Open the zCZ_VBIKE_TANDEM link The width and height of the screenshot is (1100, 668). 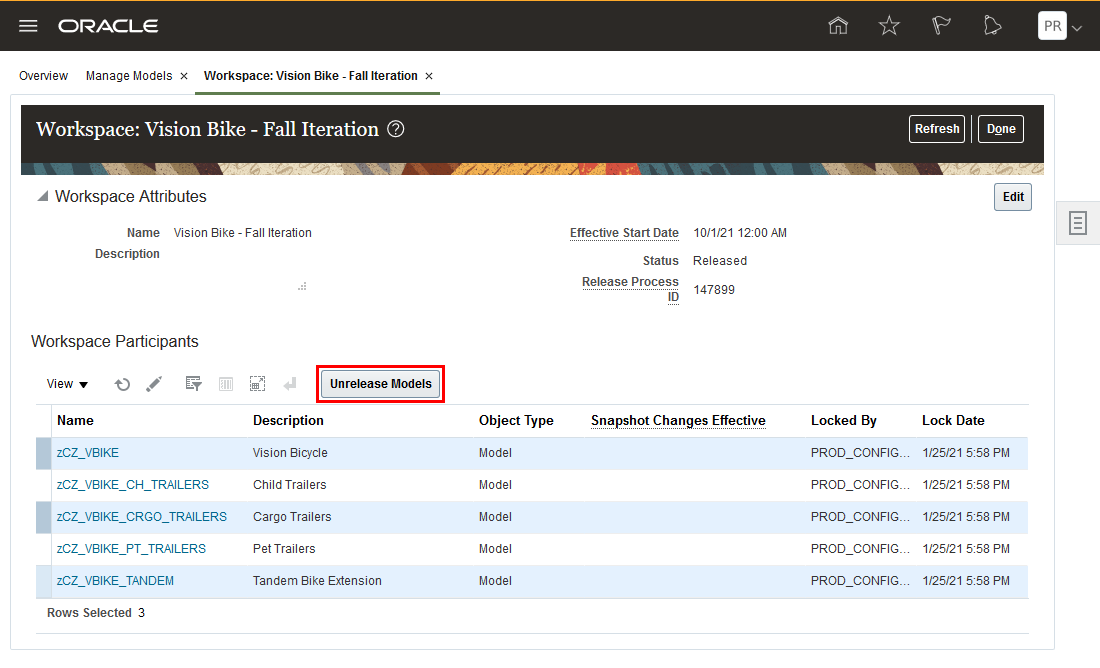pyautogui.click(x=115, y=581)
